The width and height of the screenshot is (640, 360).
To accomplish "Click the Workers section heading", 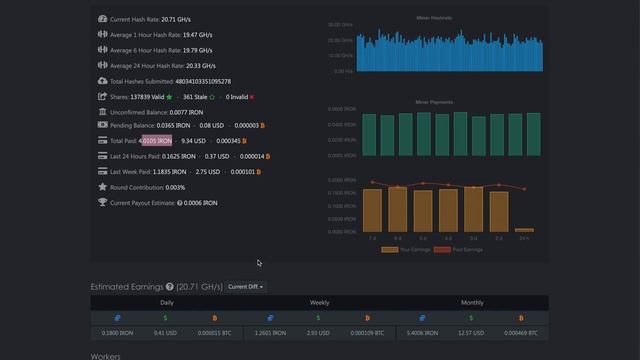I will pyautogui.click(x=105, y=356).
